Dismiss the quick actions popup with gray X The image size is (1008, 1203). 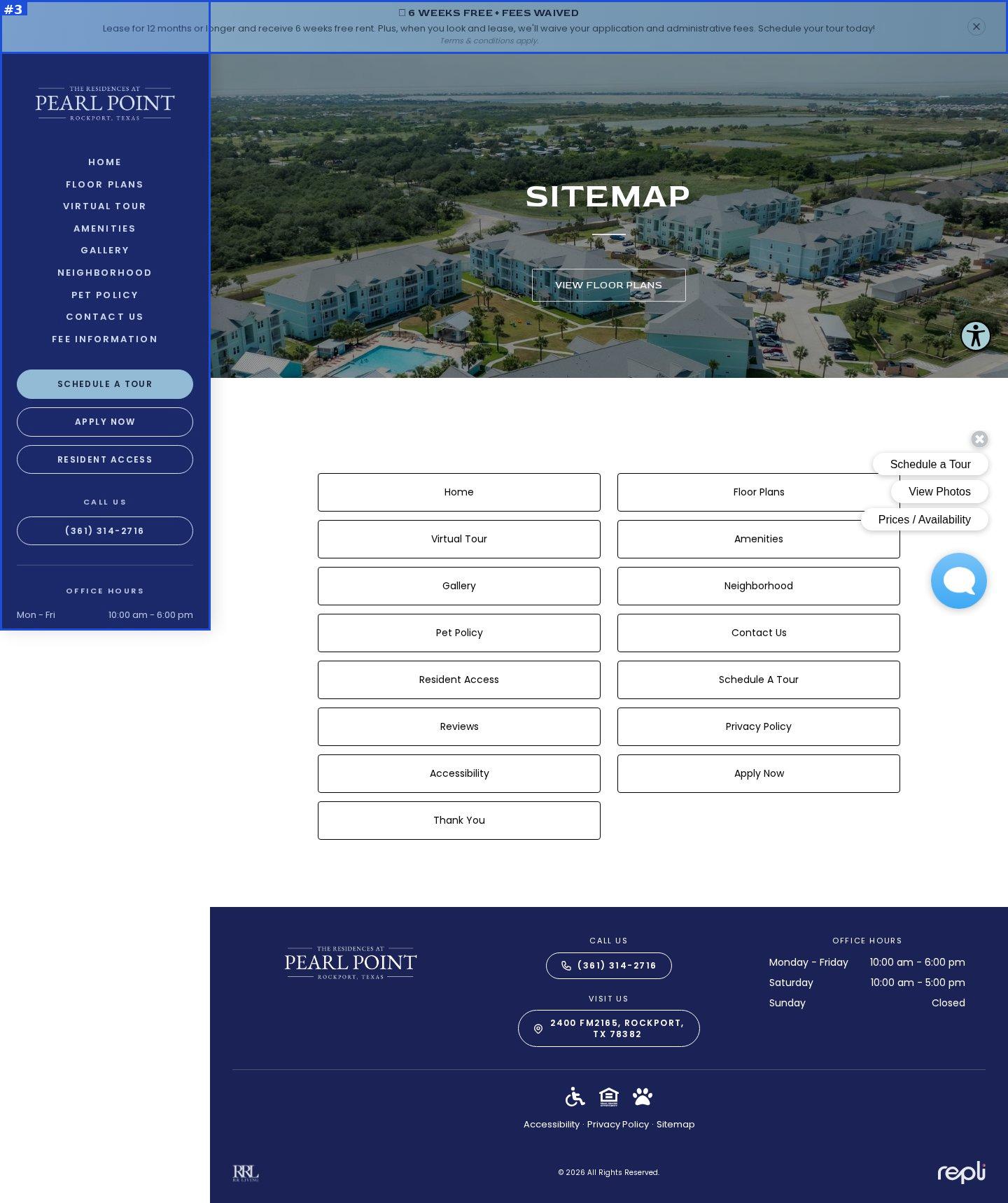click(x=979, y=439)
